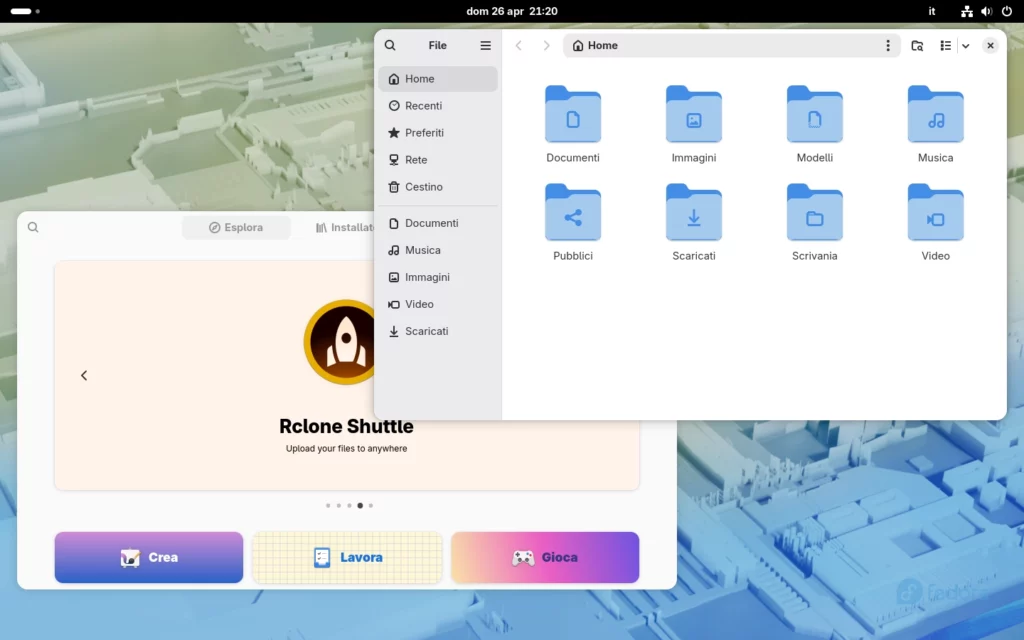Viewport: 1024px width, 640px height.
Task: Switch to the Esplora tab
Action: (236, 227)
